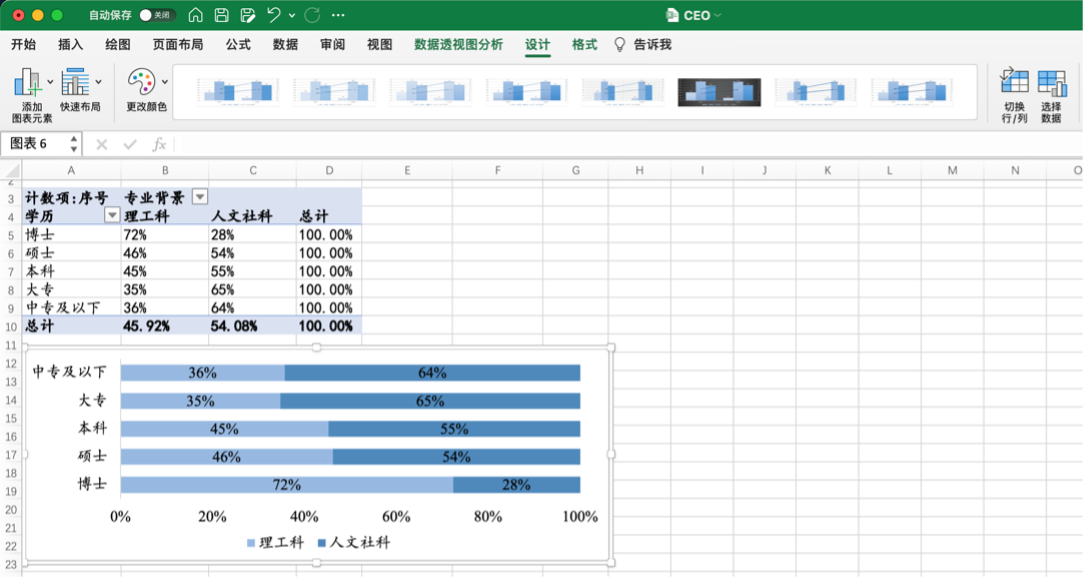Click the Add Chart Element (添加图表元素) icon

click(x=27, y=83)
